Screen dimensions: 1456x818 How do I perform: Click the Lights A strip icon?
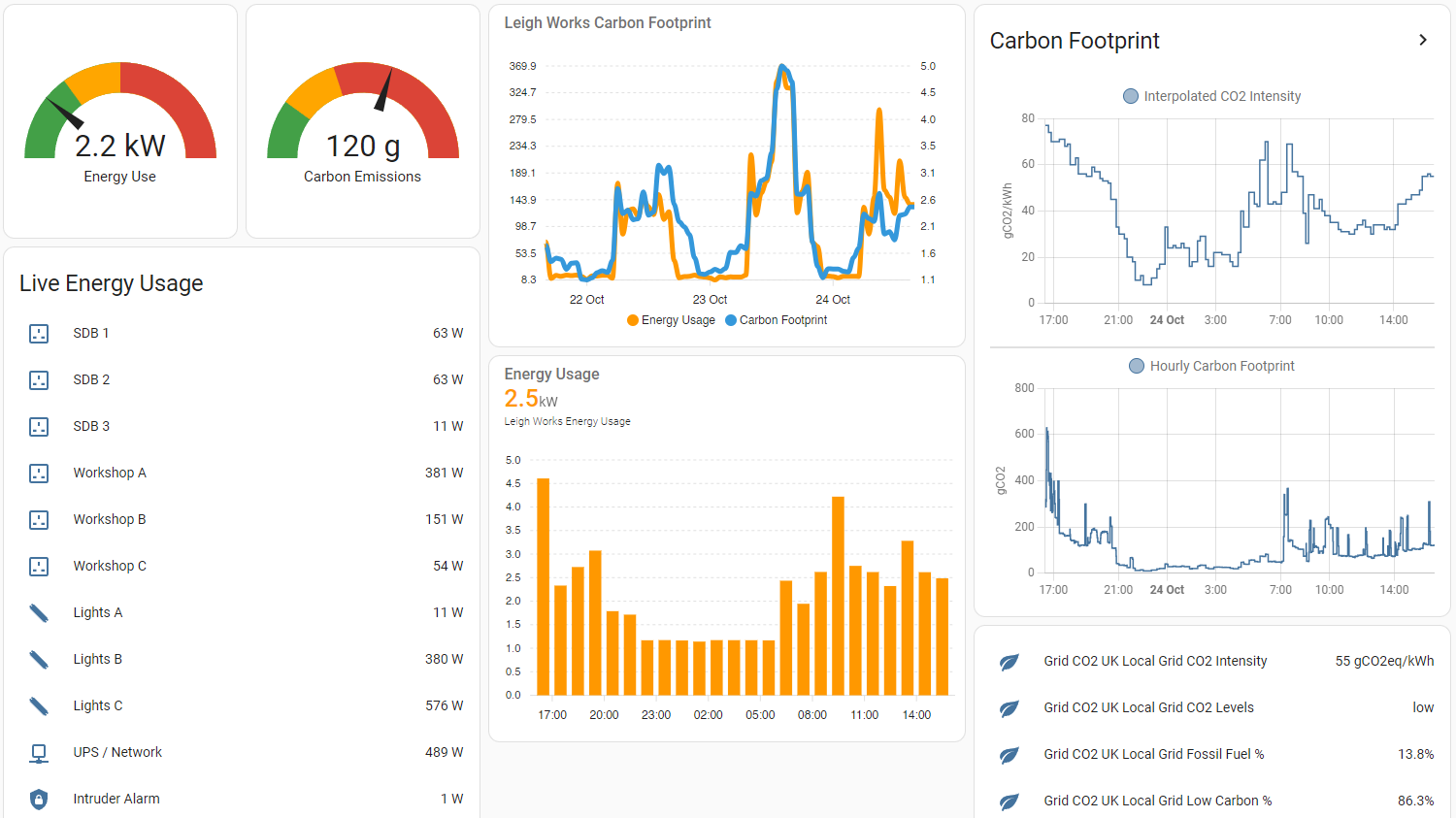click(39, 613)
